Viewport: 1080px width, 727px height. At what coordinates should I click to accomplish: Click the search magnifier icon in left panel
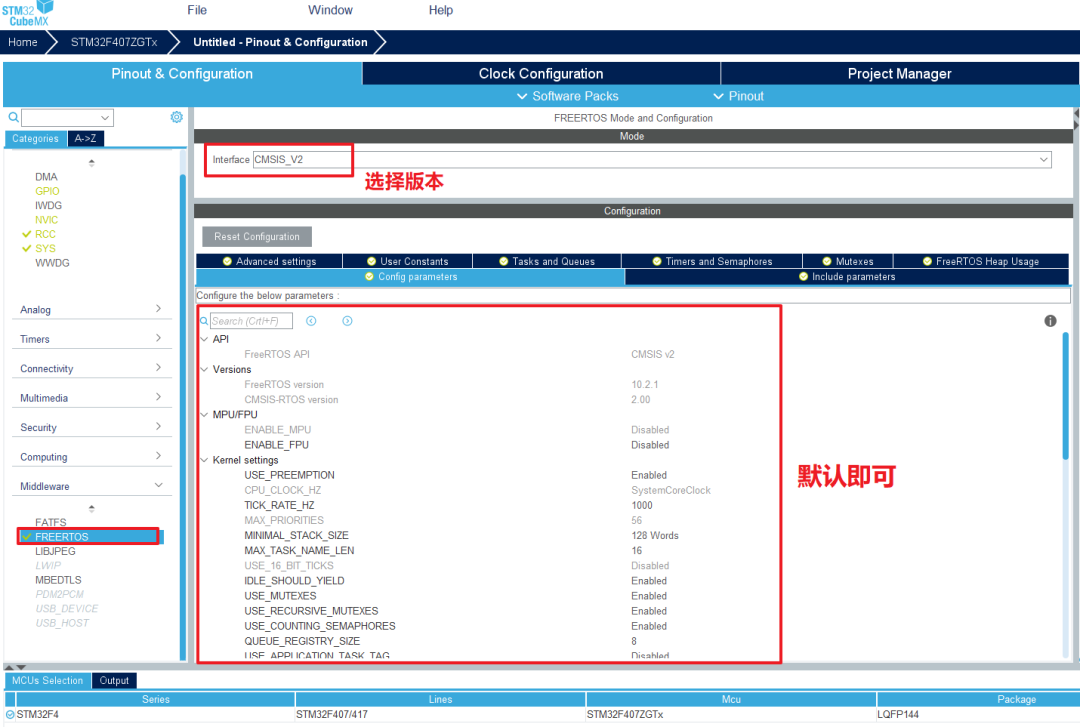pos(13,117)
